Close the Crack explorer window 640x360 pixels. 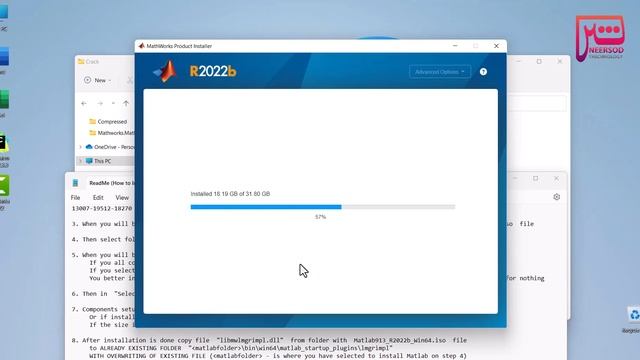coord(560,61)
